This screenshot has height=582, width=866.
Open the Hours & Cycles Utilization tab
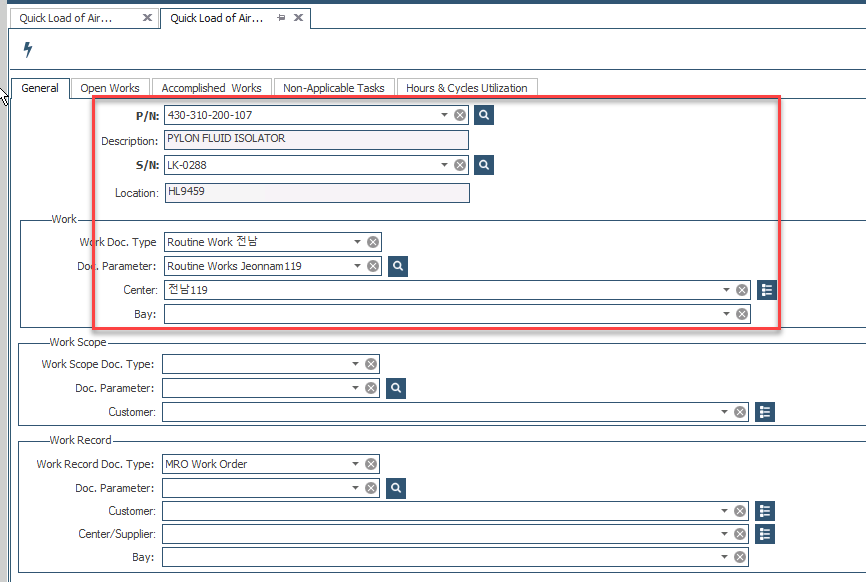tap(466, 88)
